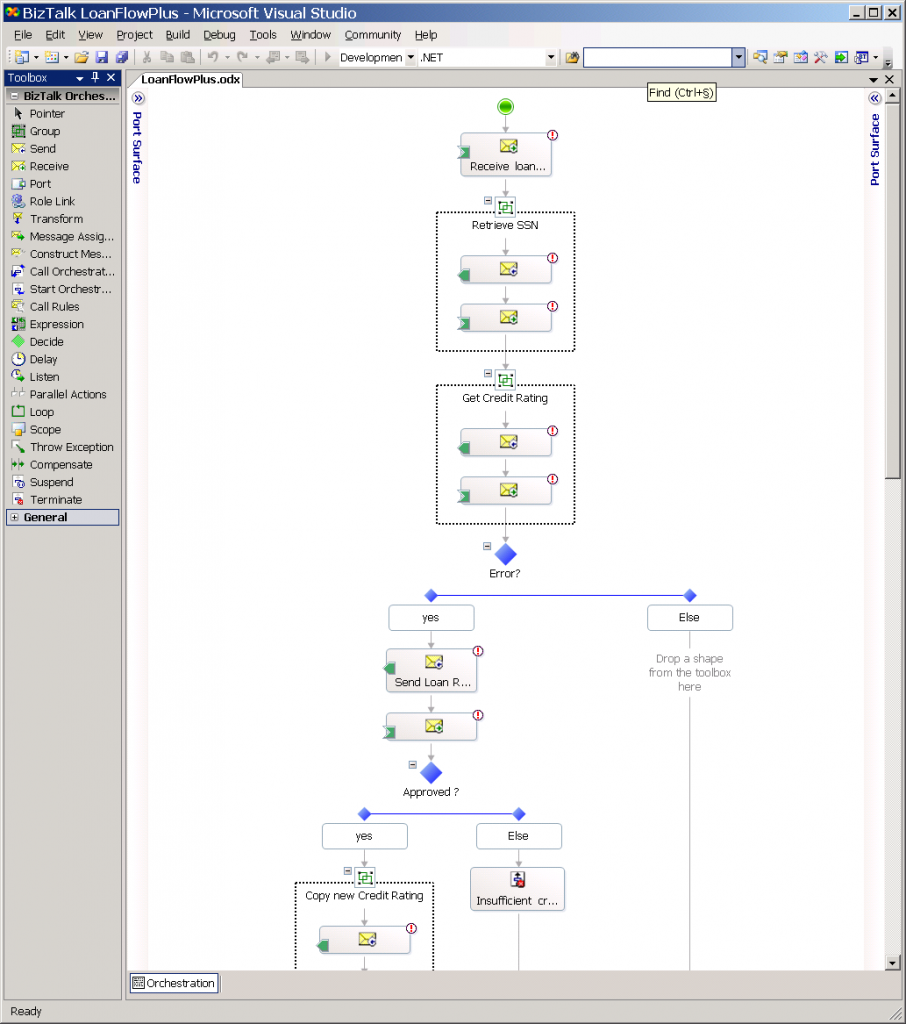The width and height of the screenshot is (906, 1024).
Task: Click the Open File toolbar icon
Action: [82, 57]
